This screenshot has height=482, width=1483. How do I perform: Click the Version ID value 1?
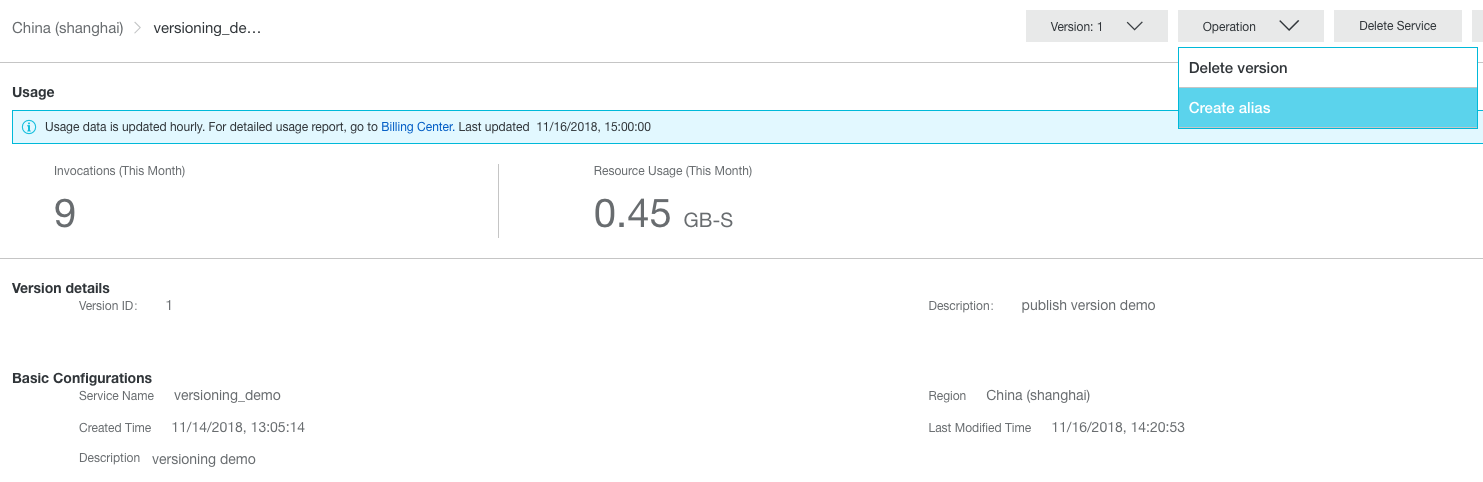click(169, 305)
